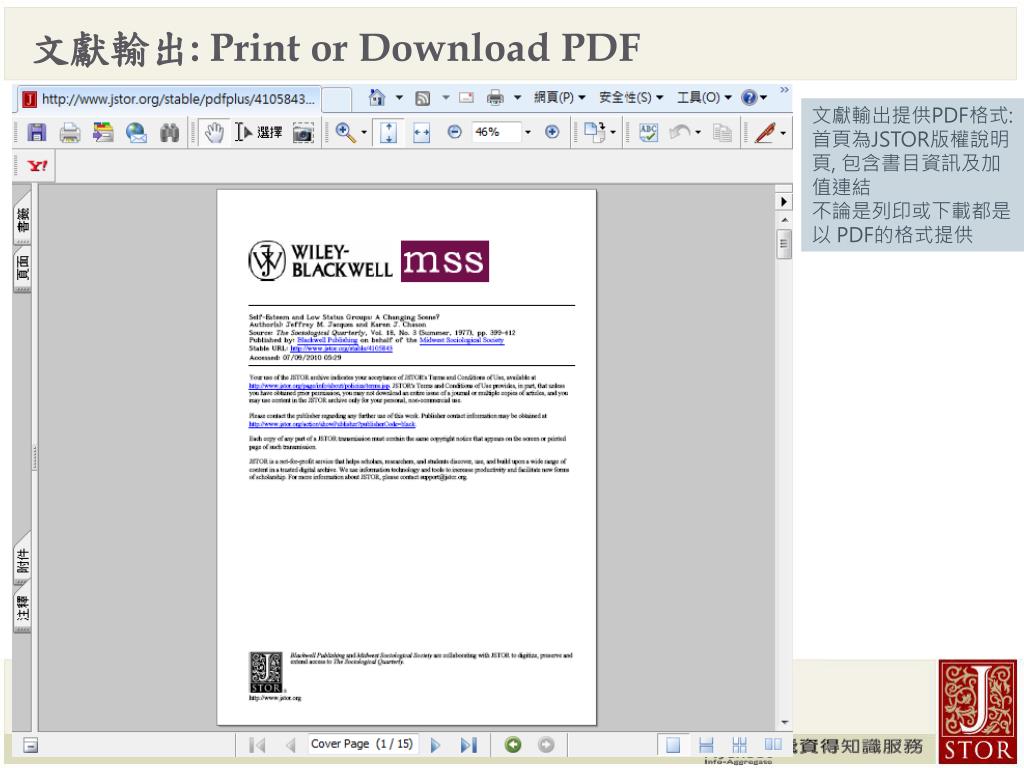The image size is (1024, 768).
Task: Expand the sign pen dropdown arrow
Action: 783,133
